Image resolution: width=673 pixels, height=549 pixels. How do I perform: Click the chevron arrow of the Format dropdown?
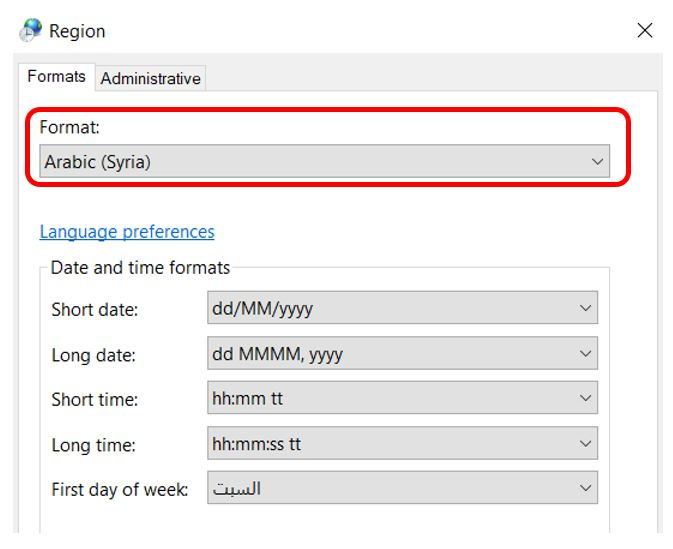pyautogui.click(x=597, y=161)
